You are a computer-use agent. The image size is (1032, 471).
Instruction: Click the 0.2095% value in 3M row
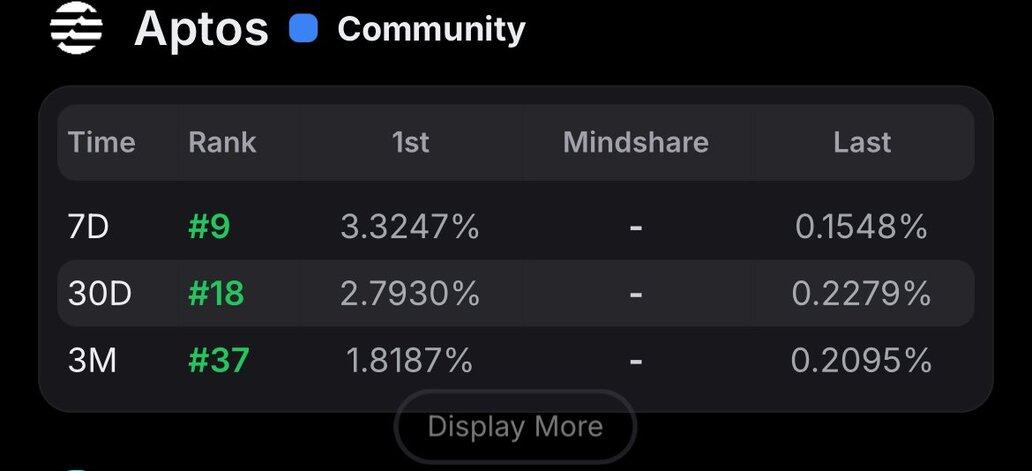(x=862, y=360)
